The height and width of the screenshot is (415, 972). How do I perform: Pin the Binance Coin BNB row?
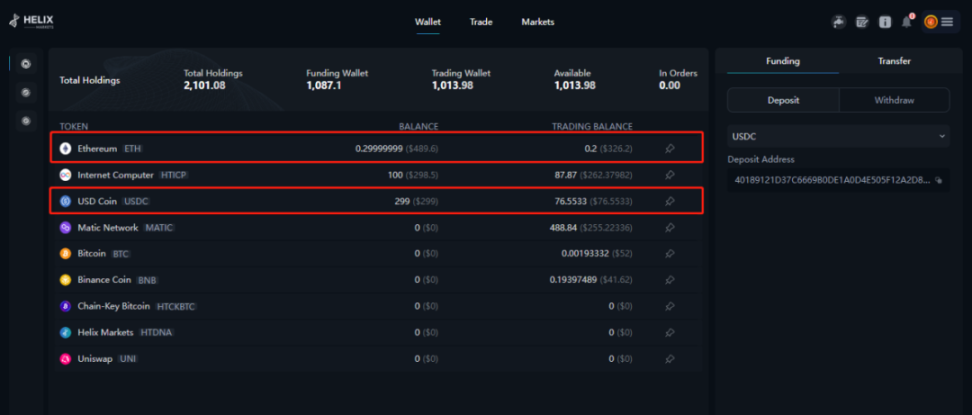pos(669,280)
